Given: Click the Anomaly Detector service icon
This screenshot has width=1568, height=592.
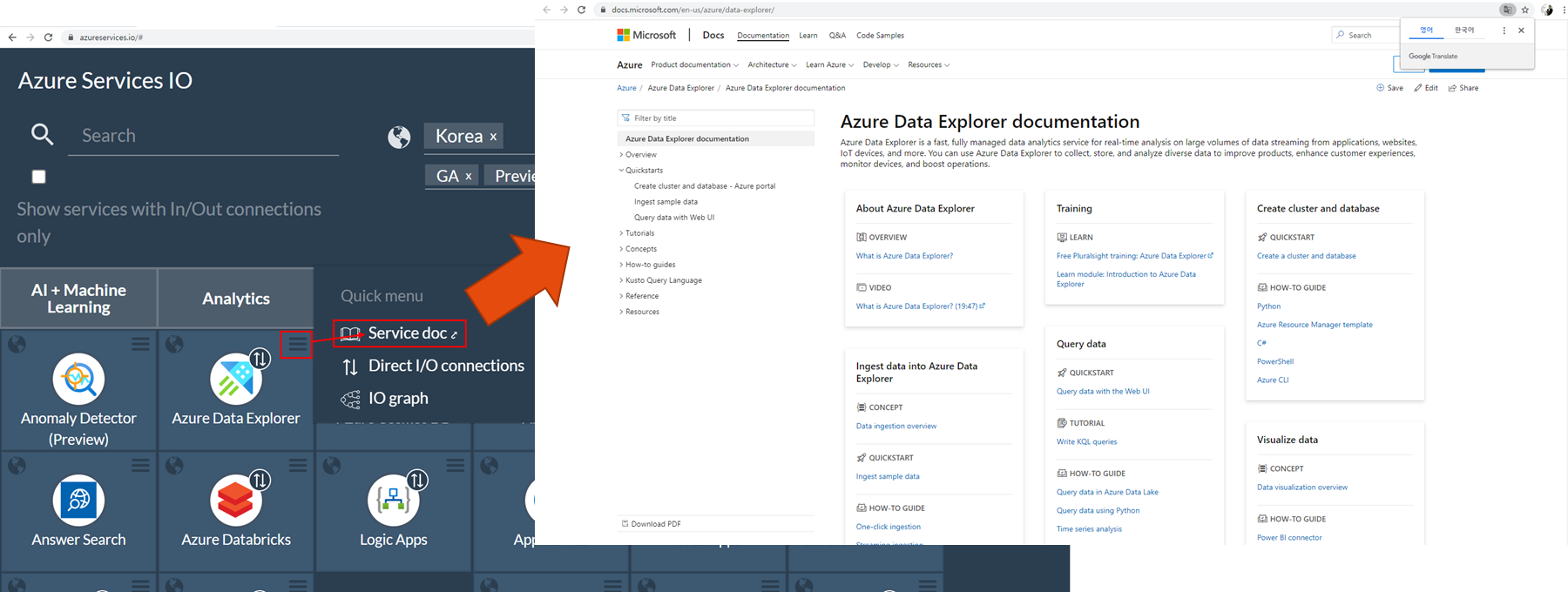Looking at the screenshot, I should click(x=78, y=379).
